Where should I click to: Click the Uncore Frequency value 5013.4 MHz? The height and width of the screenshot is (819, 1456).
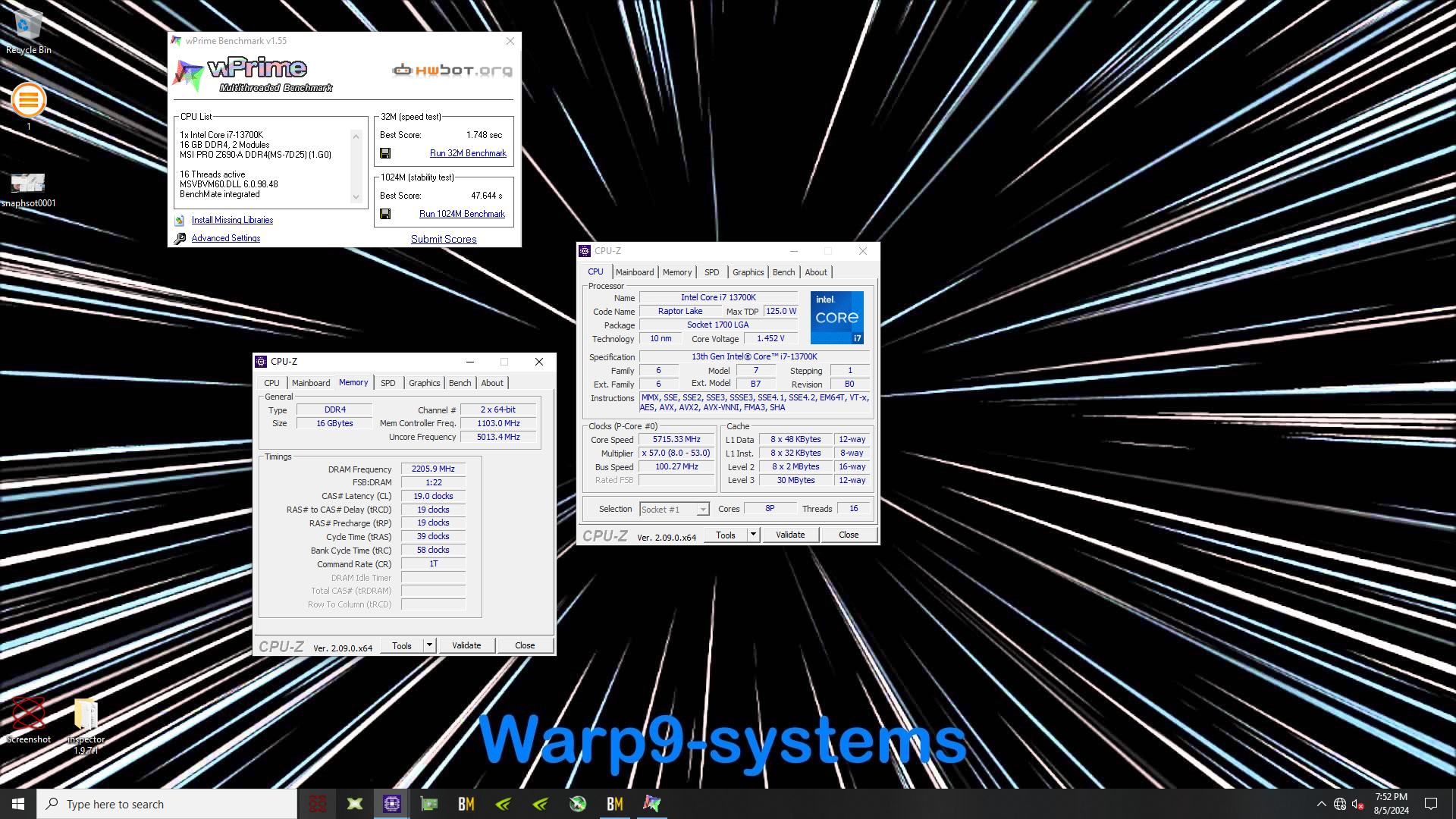(x=498, y=437)
